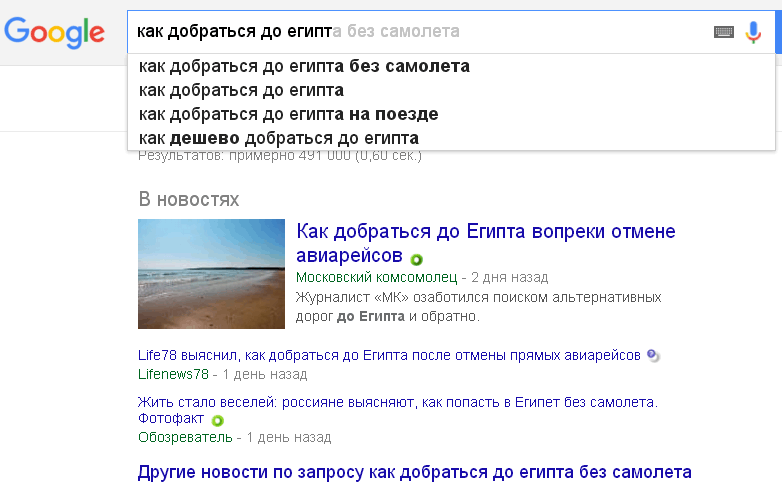
Task: Start voice search with the microphone
Action: pos(754,32)
